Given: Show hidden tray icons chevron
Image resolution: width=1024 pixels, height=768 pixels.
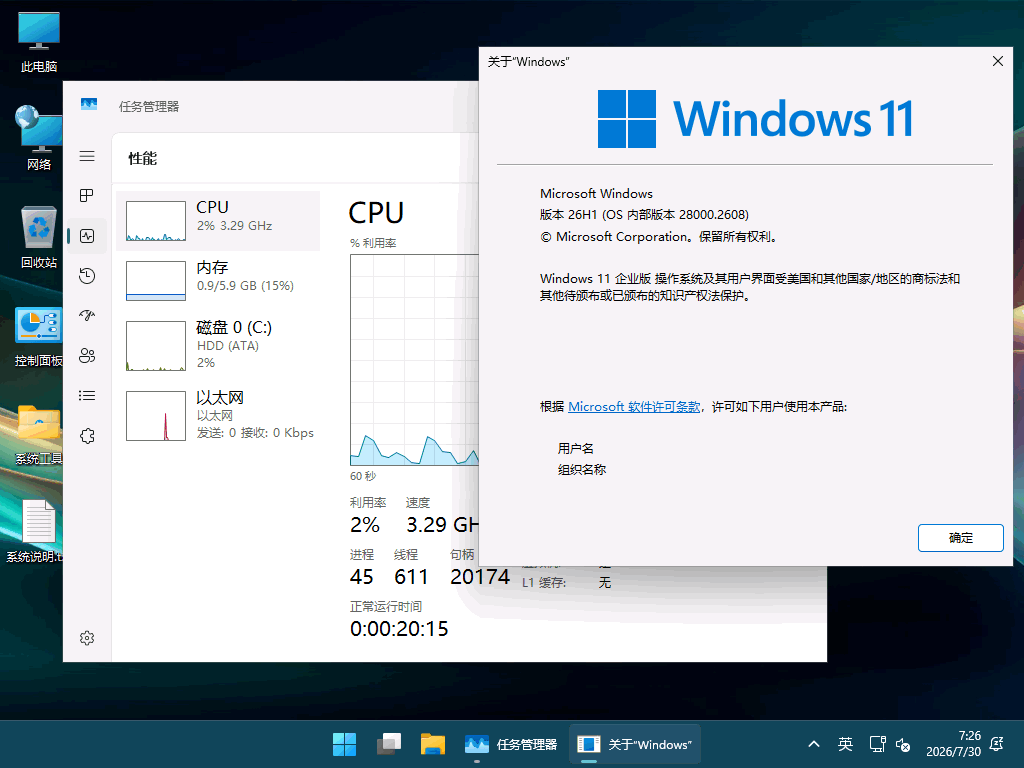Looking at the screenshot, I should point(814,744).
